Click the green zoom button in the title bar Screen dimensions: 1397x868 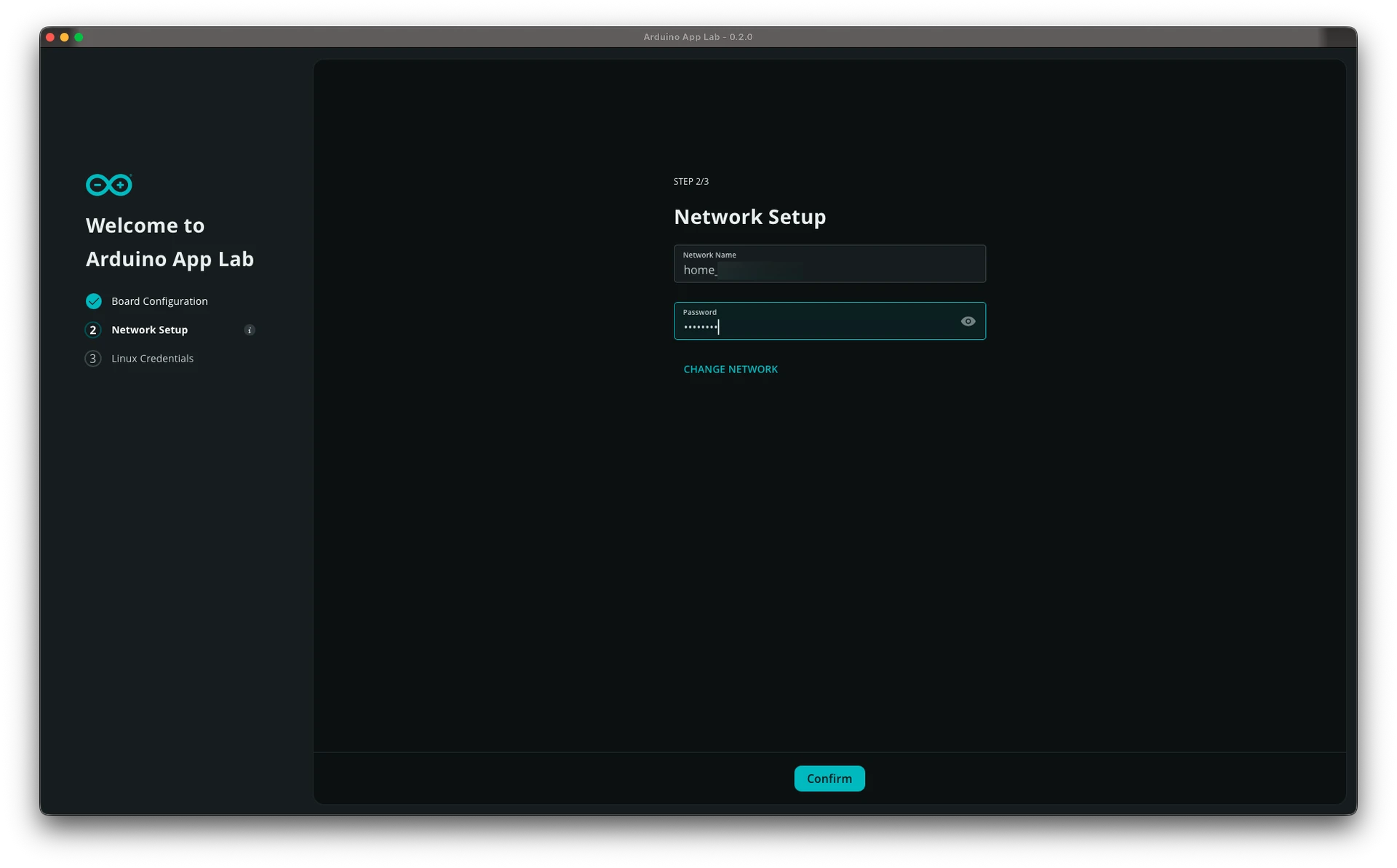tap(79, 37)
